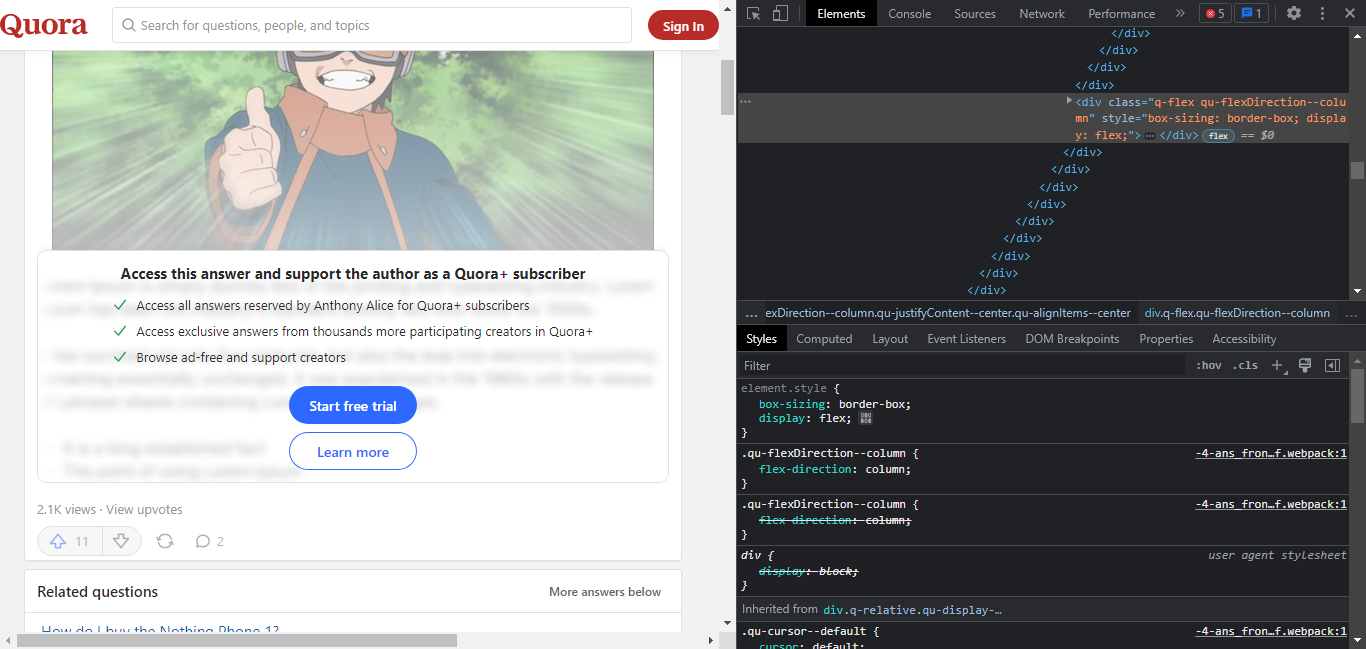Switch to the Console tab

click(x=910, y=13)
